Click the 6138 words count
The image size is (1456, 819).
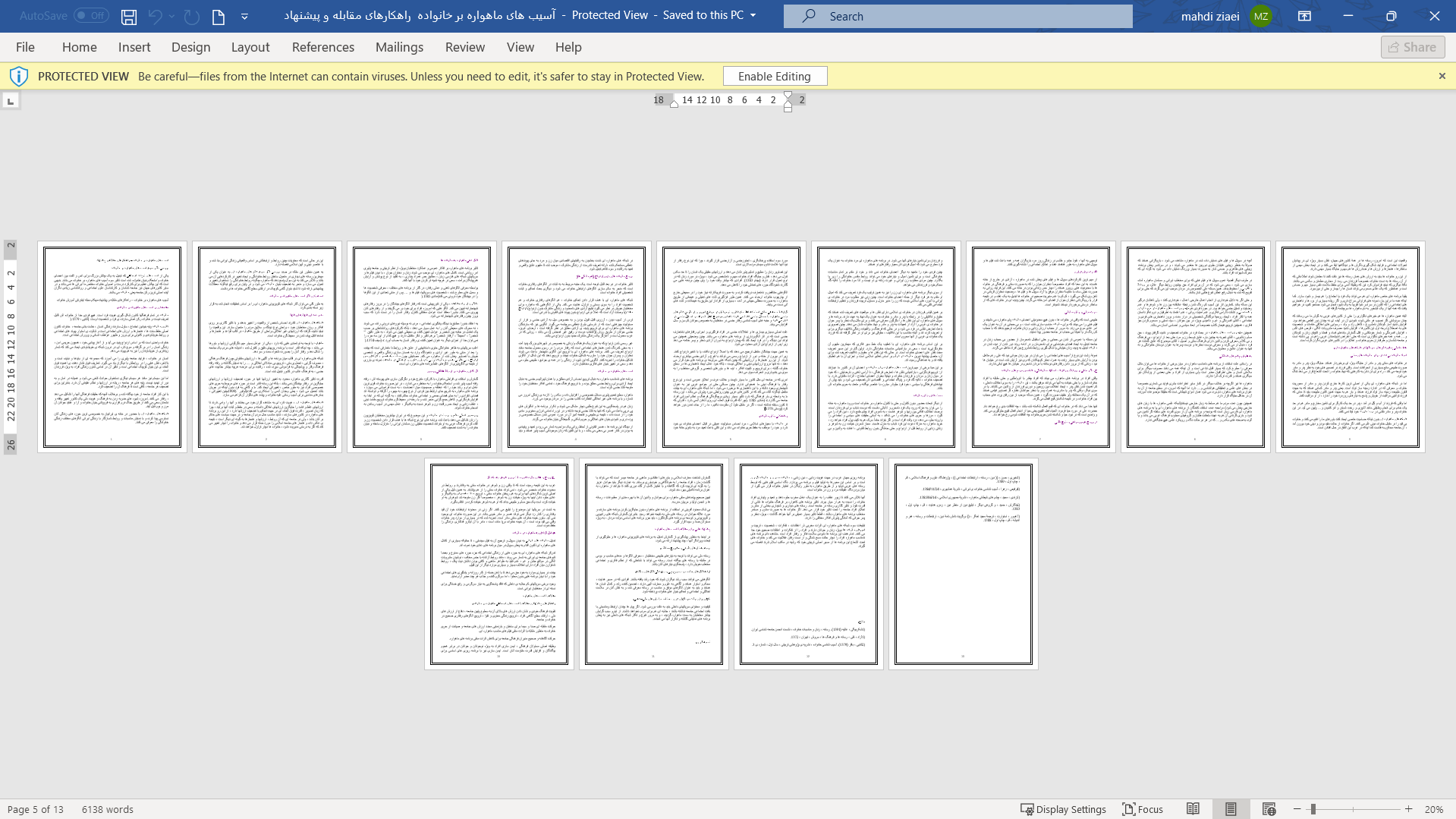point(108,809)
